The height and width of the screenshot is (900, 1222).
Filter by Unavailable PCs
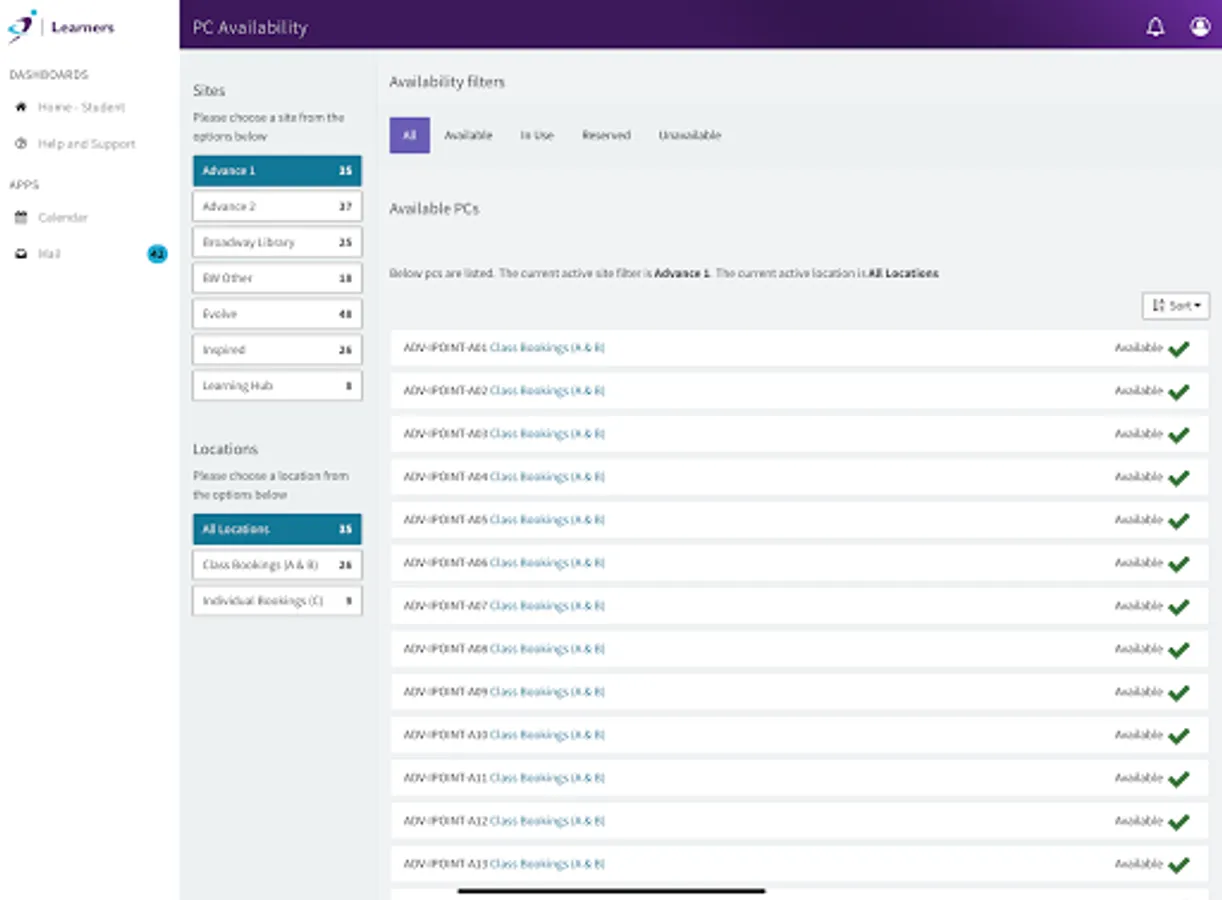(x=690, y=135)
